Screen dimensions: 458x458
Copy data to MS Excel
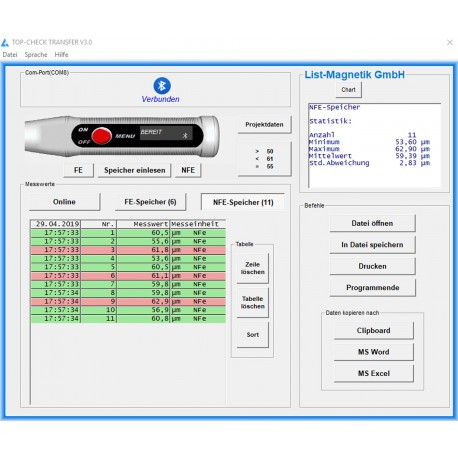374,373
